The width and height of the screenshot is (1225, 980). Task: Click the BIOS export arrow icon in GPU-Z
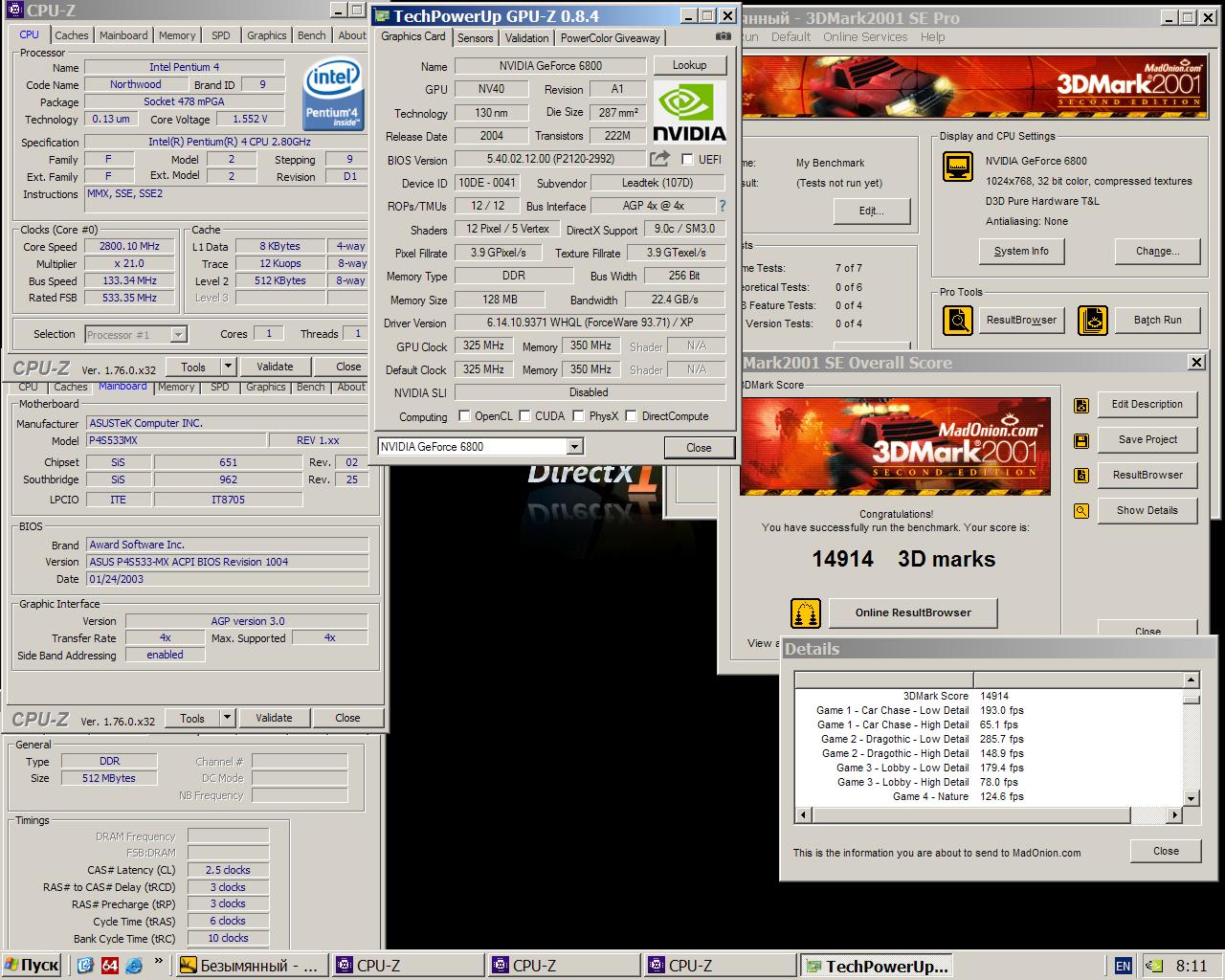tap(659, 158)
